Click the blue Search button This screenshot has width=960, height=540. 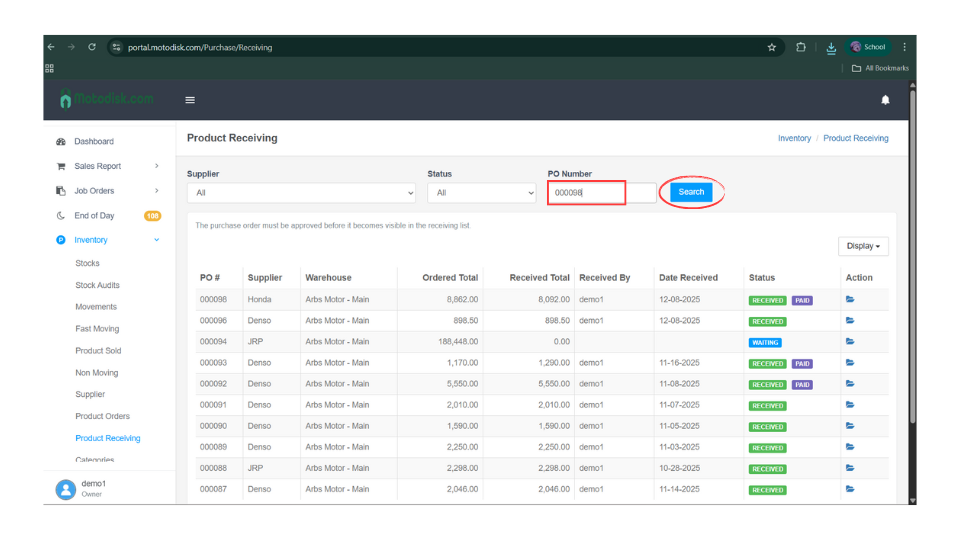[x=691, y=192]
